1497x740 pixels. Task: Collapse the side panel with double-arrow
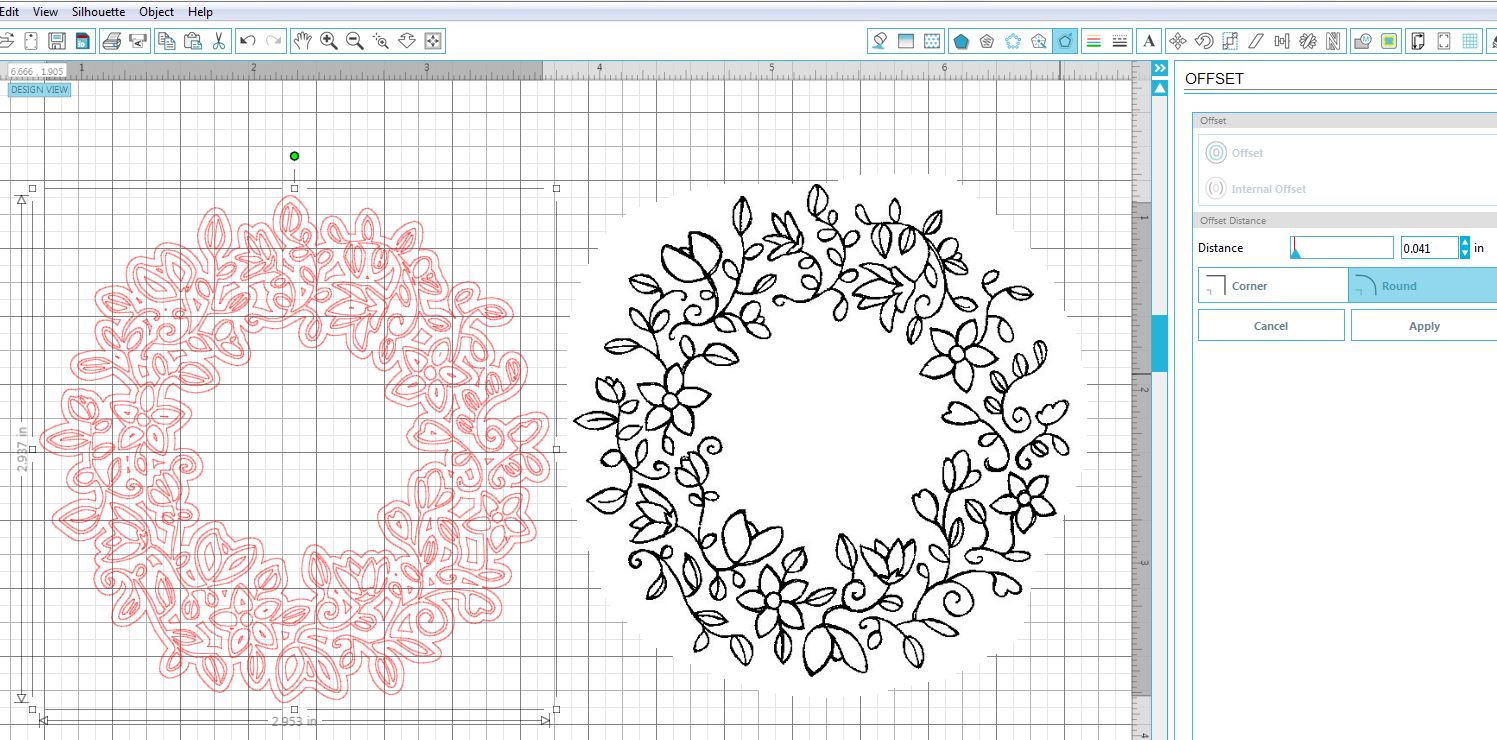pos(1160,68)
